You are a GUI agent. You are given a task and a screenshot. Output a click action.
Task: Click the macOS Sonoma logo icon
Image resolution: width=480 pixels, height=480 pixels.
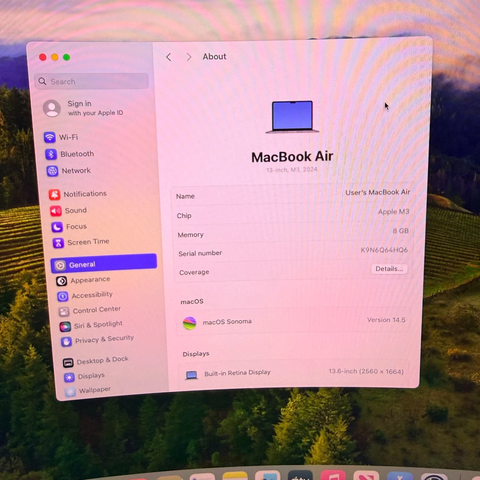(189, 323)
